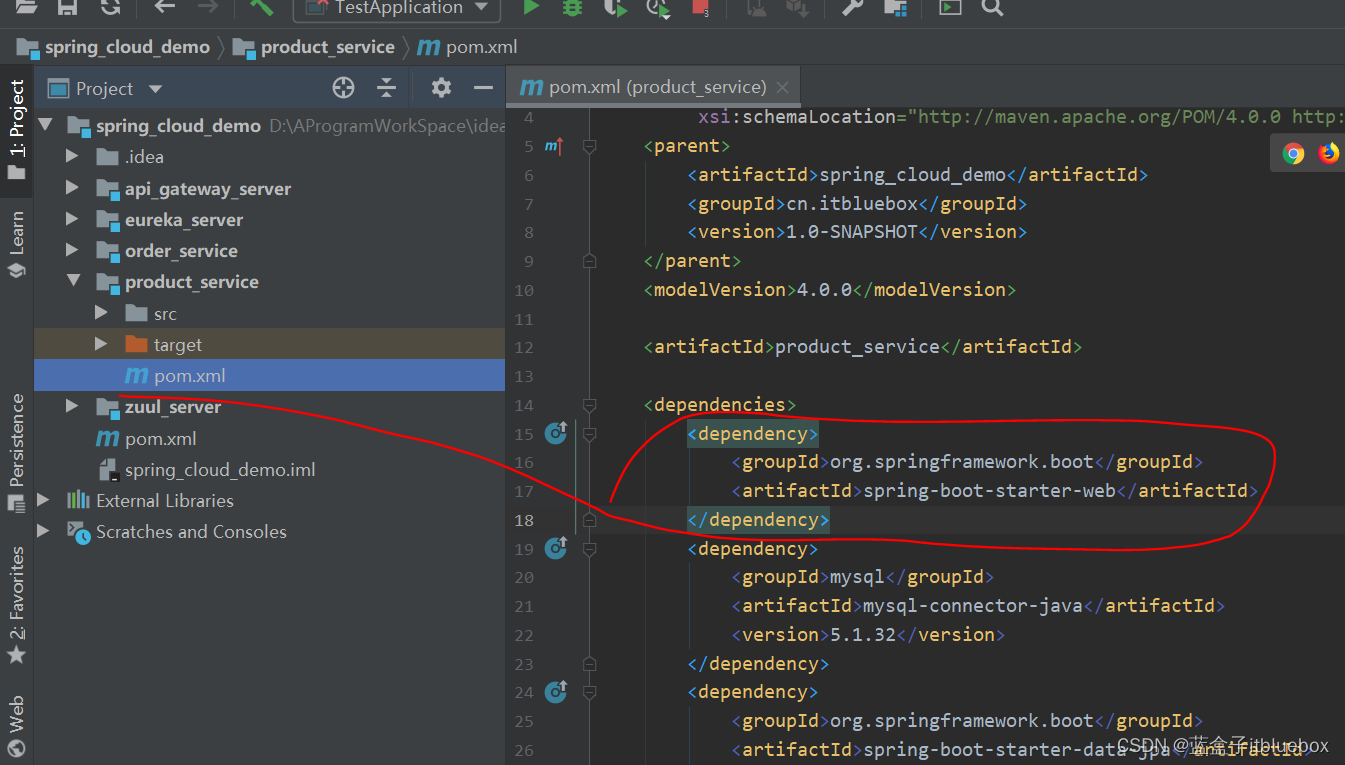Open Search Everywhere magnifier icon

pos(992,7)
